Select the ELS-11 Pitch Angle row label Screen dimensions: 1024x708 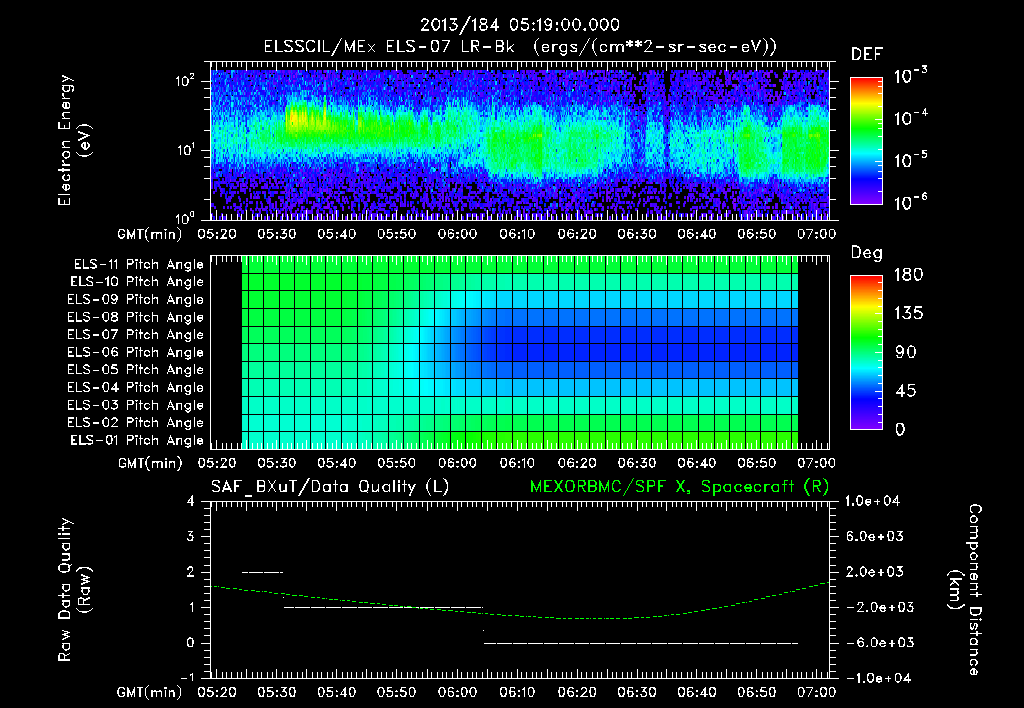(x=138, y=265)
